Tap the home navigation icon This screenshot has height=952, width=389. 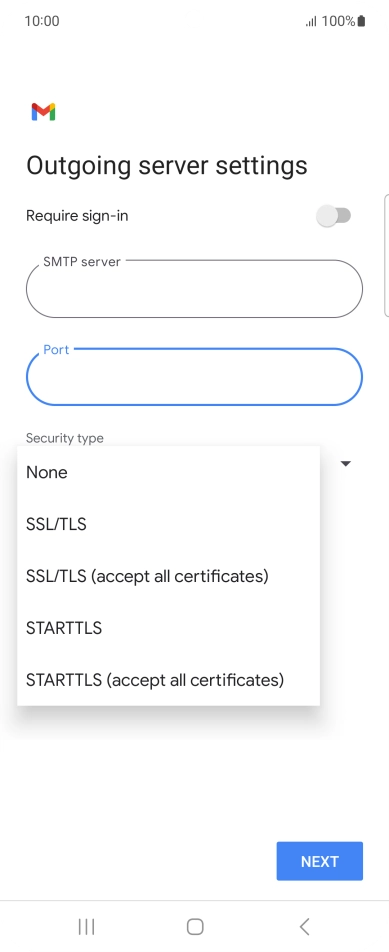pos(195,926)
